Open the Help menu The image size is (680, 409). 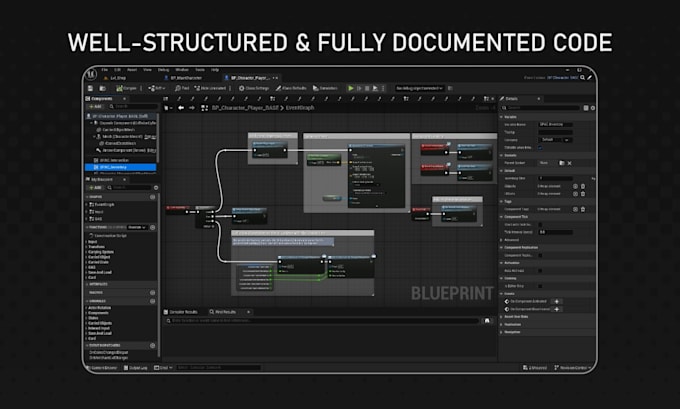click(x=215, y=70)
